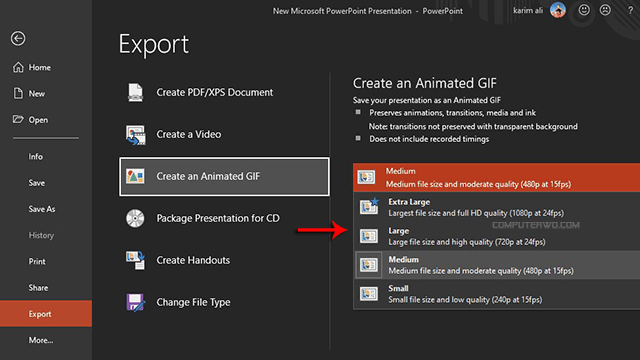The image size is (640, 360).
Task: Click the 'Create an Animated GIF' heading
Action: (x=424, y=83)
